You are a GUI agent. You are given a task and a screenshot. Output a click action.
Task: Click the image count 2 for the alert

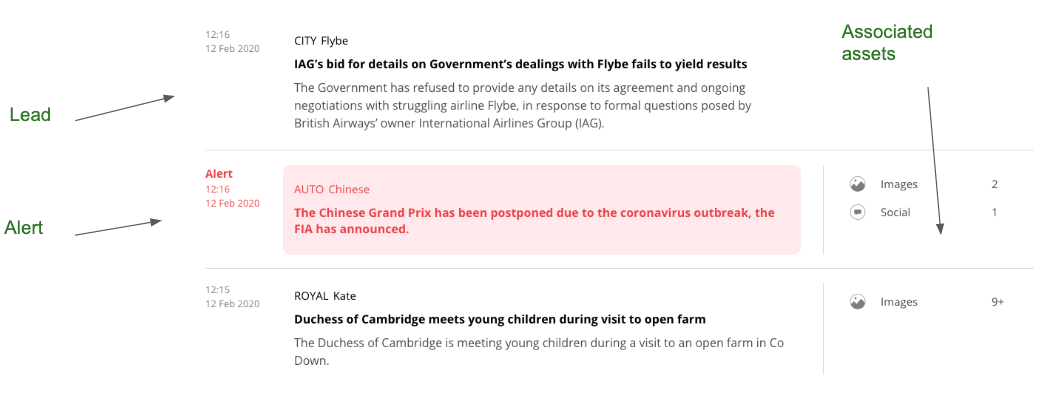(x=994, y=184)
